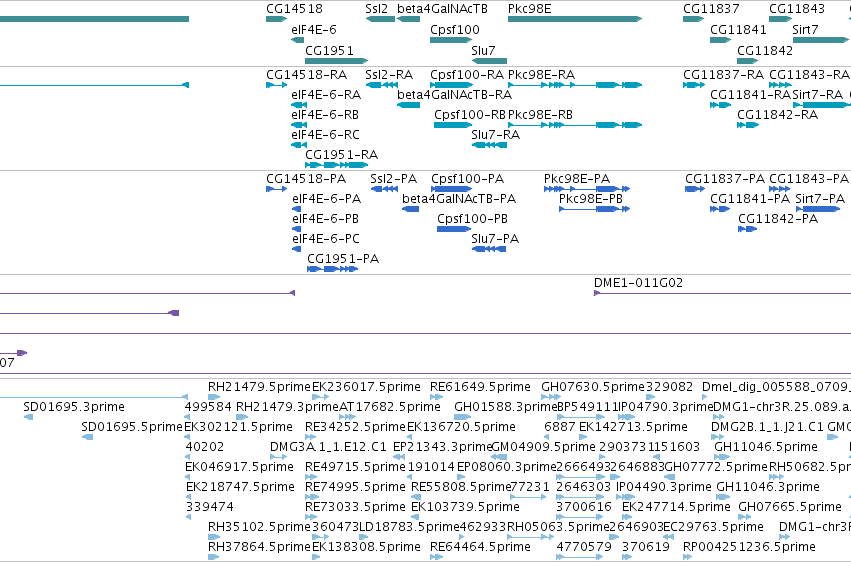Click EST GH07630.5prime
851x562 pixels.
[x=593, y=387]
